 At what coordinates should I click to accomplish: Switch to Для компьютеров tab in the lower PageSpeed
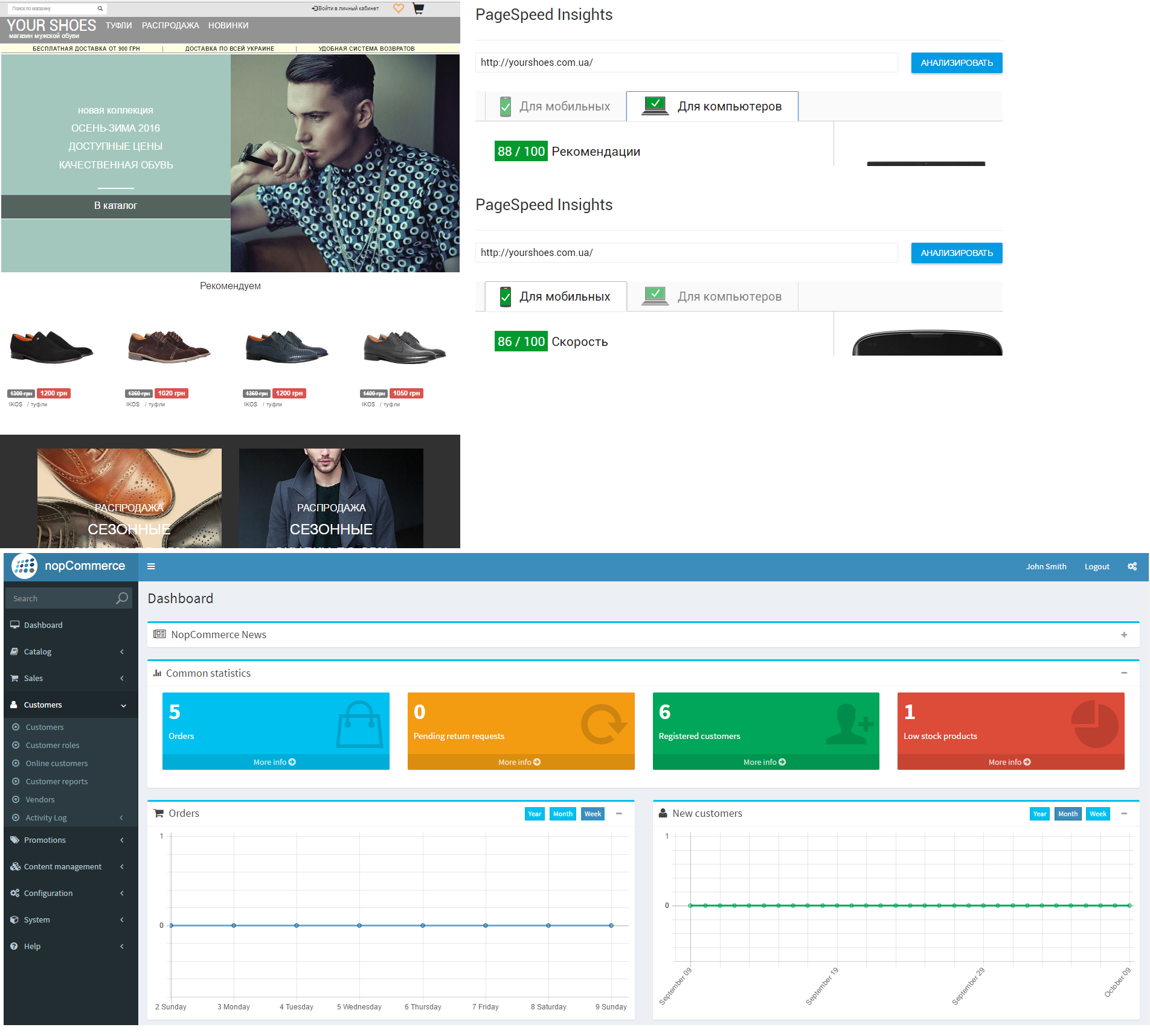(x=712, y=296)
